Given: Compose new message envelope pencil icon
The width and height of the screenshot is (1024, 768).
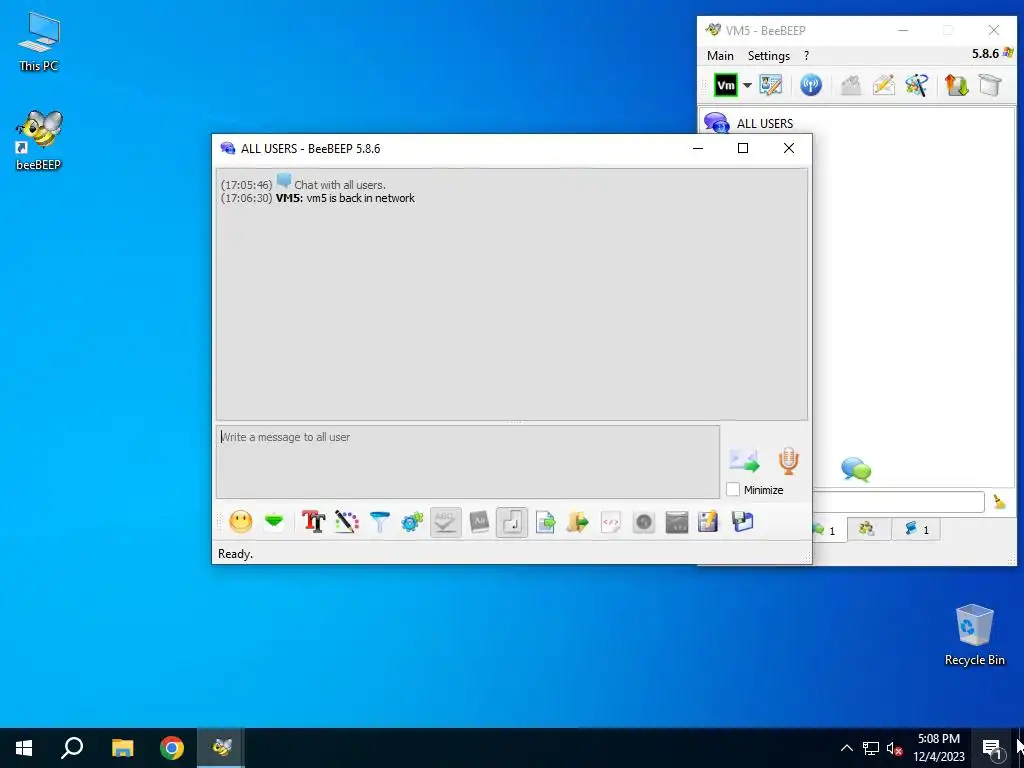Looking at the screenshot, I should click(x=884, y=86).
